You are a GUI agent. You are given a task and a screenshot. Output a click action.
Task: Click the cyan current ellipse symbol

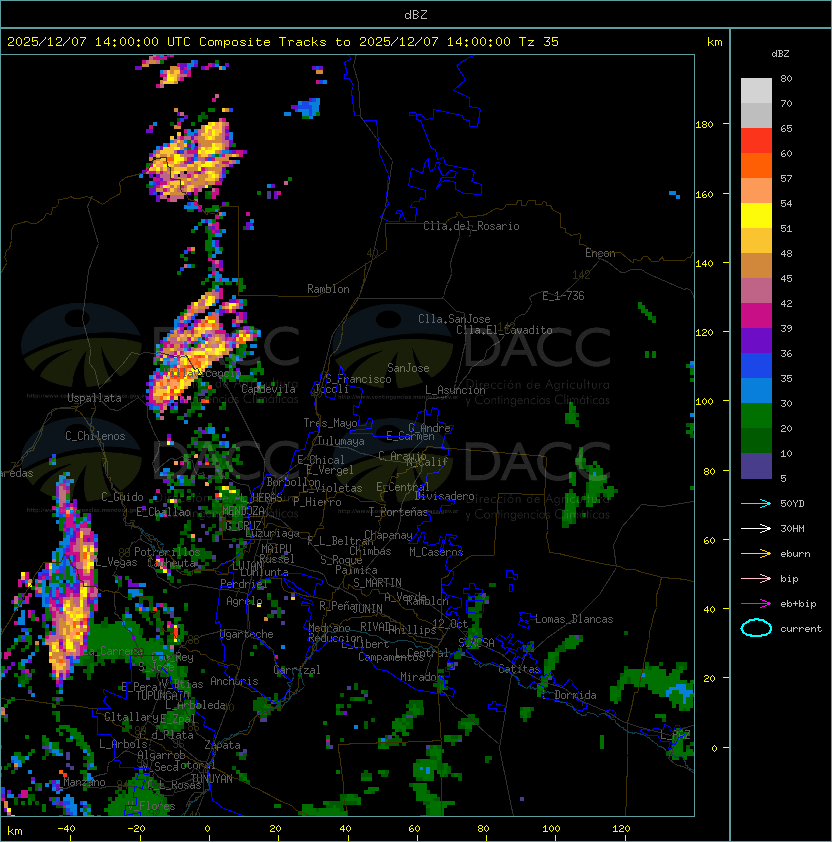coord(756,628)
